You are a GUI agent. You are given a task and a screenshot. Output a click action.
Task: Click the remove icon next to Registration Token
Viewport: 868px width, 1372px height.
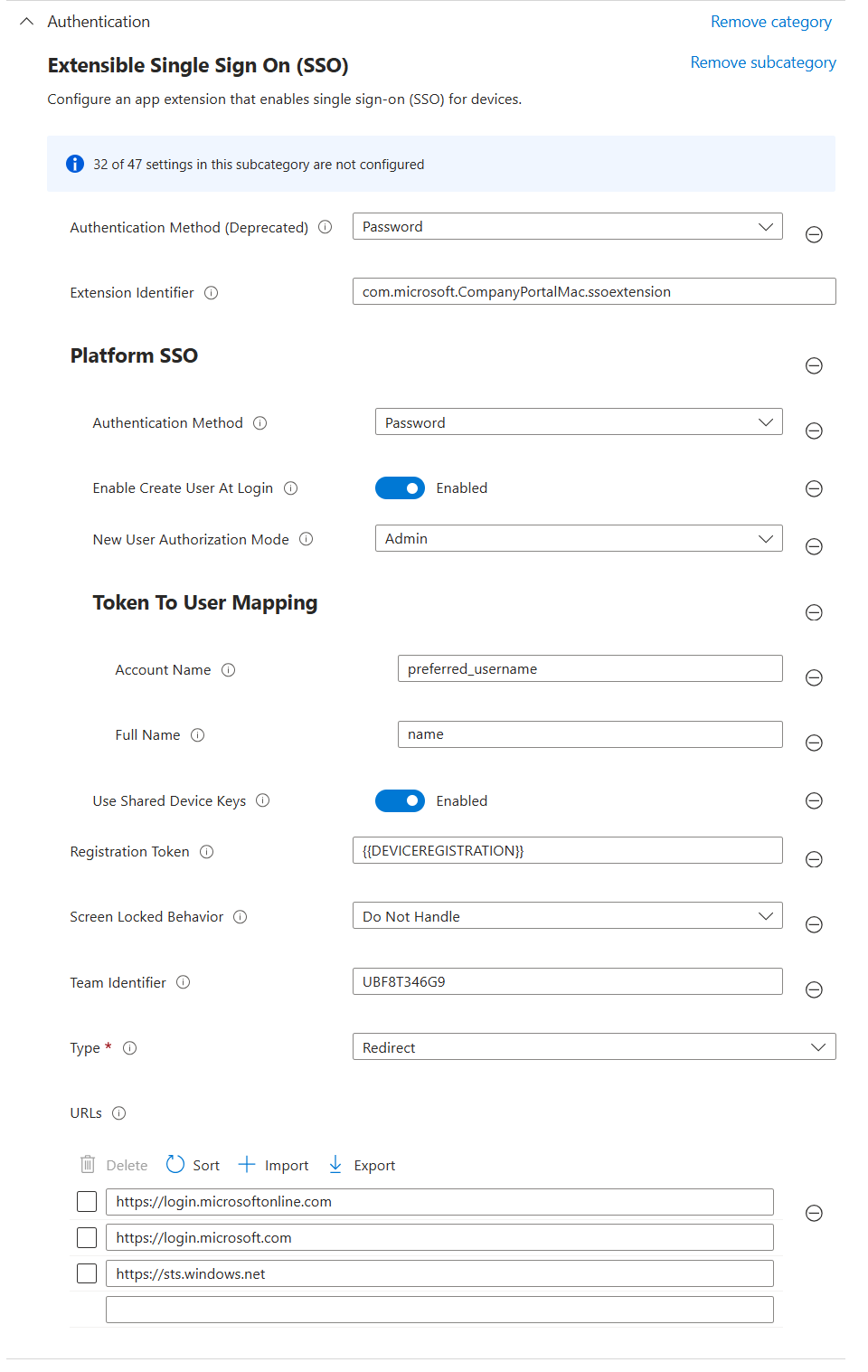click(x=814, y=859)
